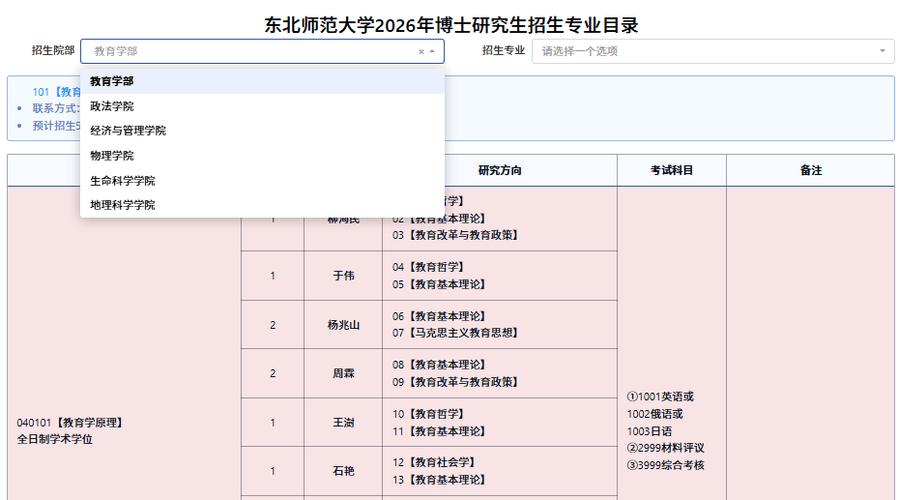Viewport: 899px width, 500px height.
Task: Click the 招生专业 label
Action: (x=503, y=50)
